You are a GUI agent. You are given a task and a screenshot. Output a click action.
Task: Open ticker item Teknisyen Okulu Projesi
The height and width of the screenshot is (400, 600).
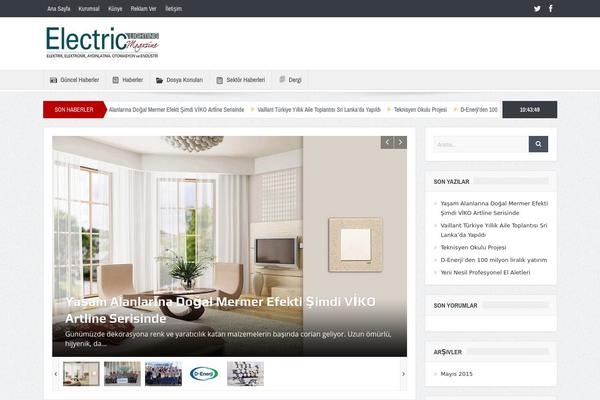420,109
